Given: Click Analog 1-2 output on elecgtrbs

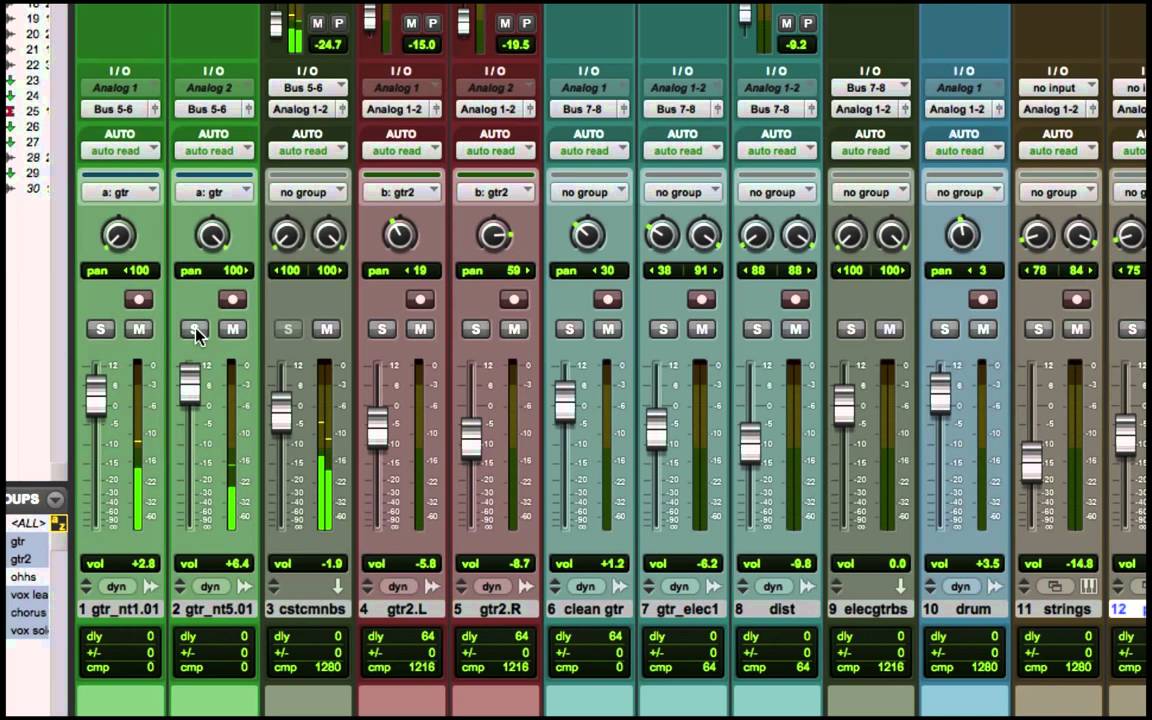Looking at the screenshot, I should coord(870,109).
